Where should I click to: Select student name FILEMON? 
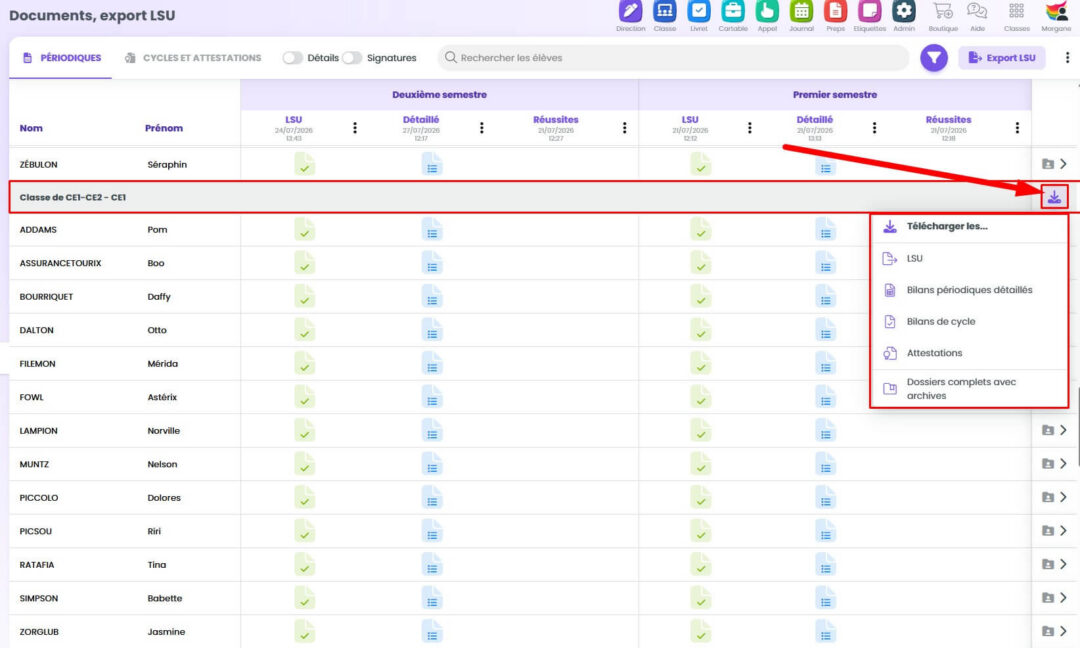click(x=37, y=364)
